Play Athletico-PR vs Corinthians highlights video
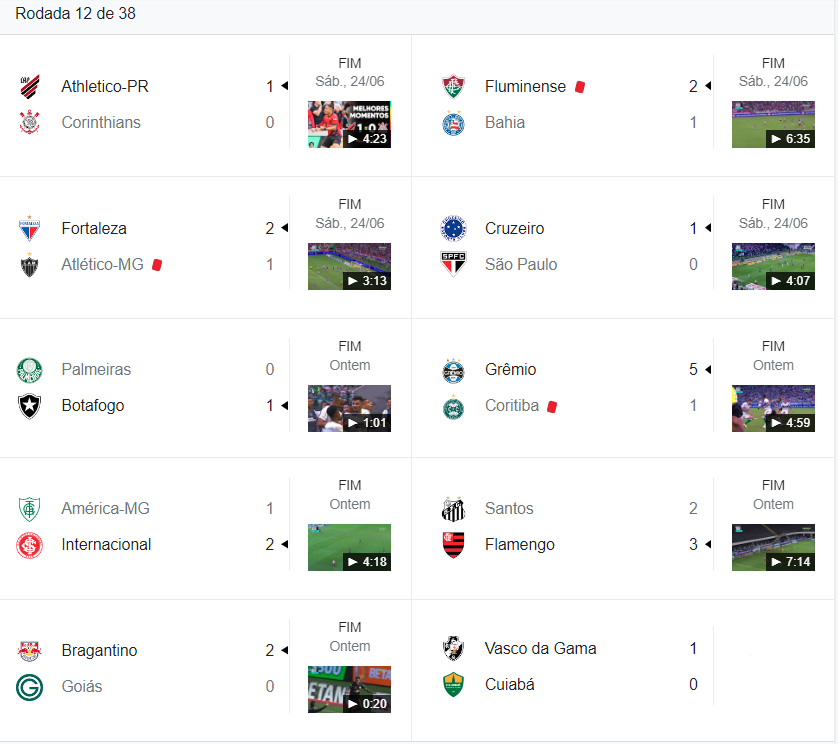Screen dimensions: 838x744 point(349,125)
